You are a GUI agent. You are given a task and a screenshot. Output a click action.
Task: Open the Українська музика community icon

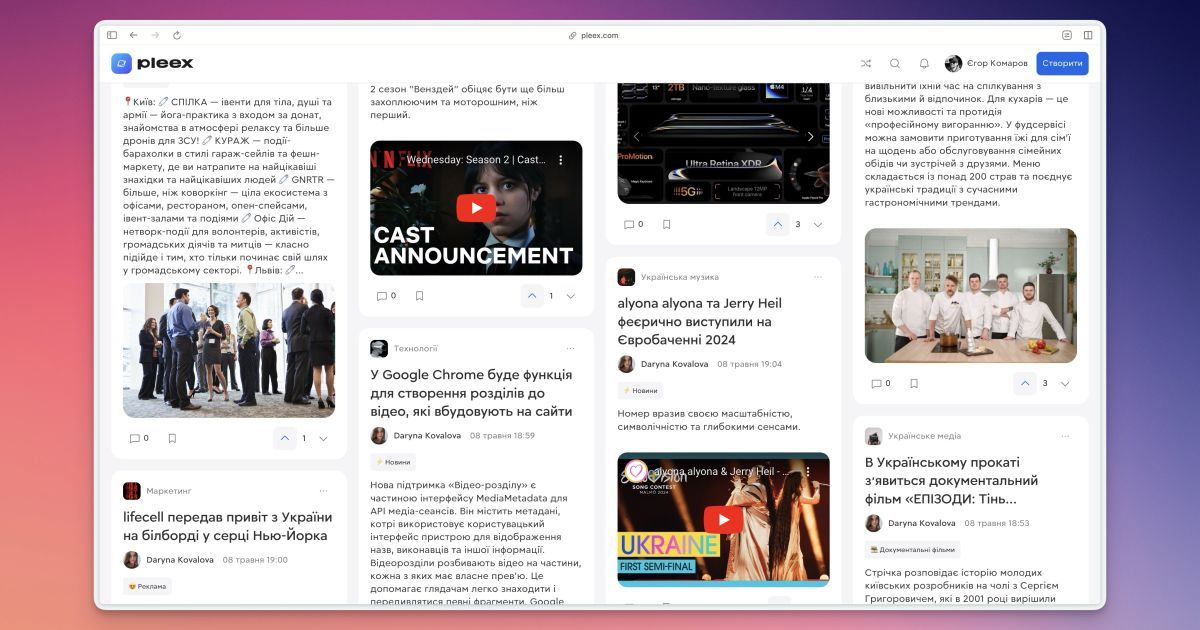626,277
